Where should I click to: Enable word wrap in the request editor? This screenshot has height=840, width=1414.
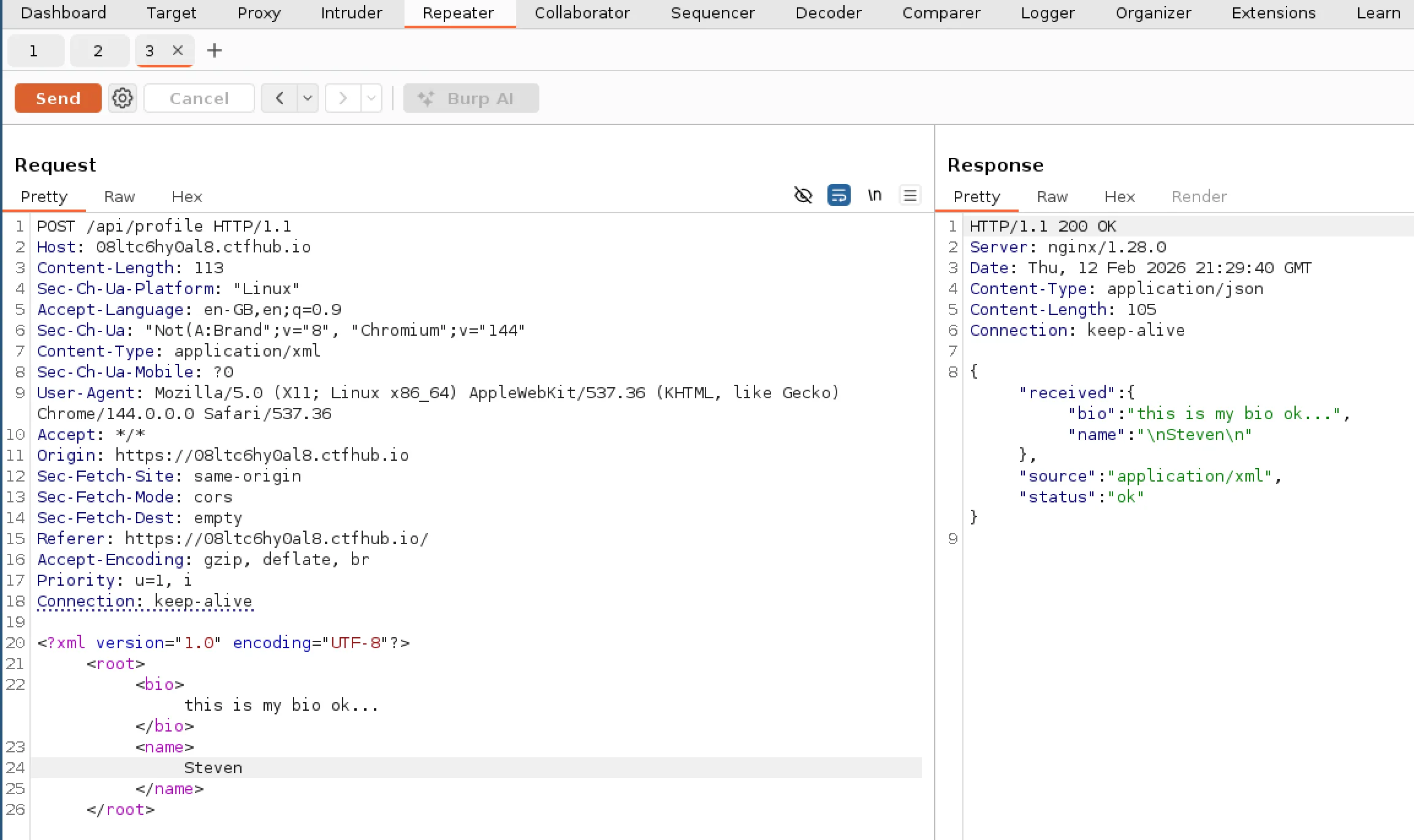coord(838,195)
